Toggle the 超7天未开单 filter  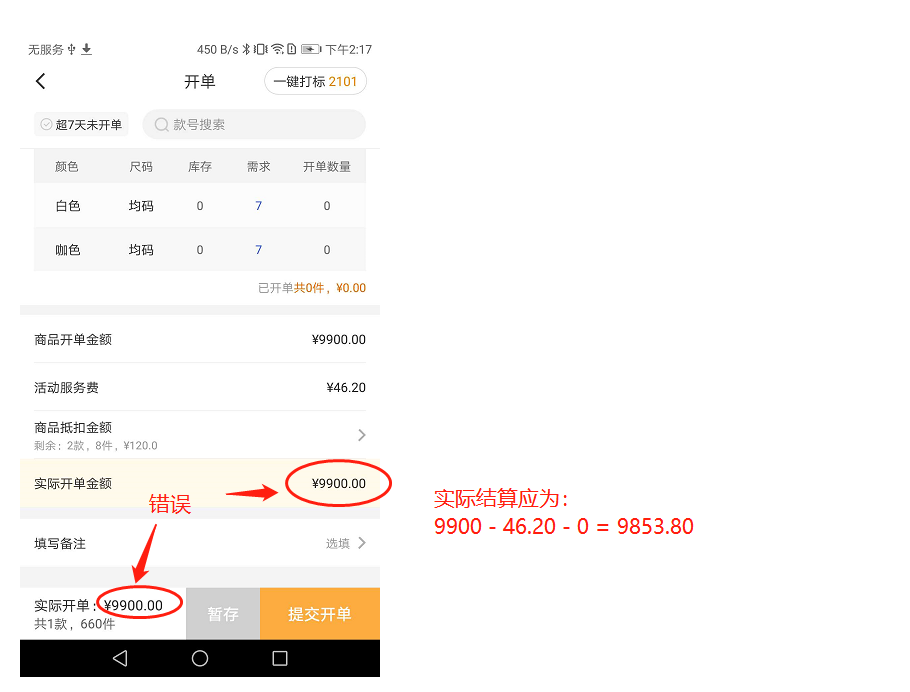coord(81,124)
